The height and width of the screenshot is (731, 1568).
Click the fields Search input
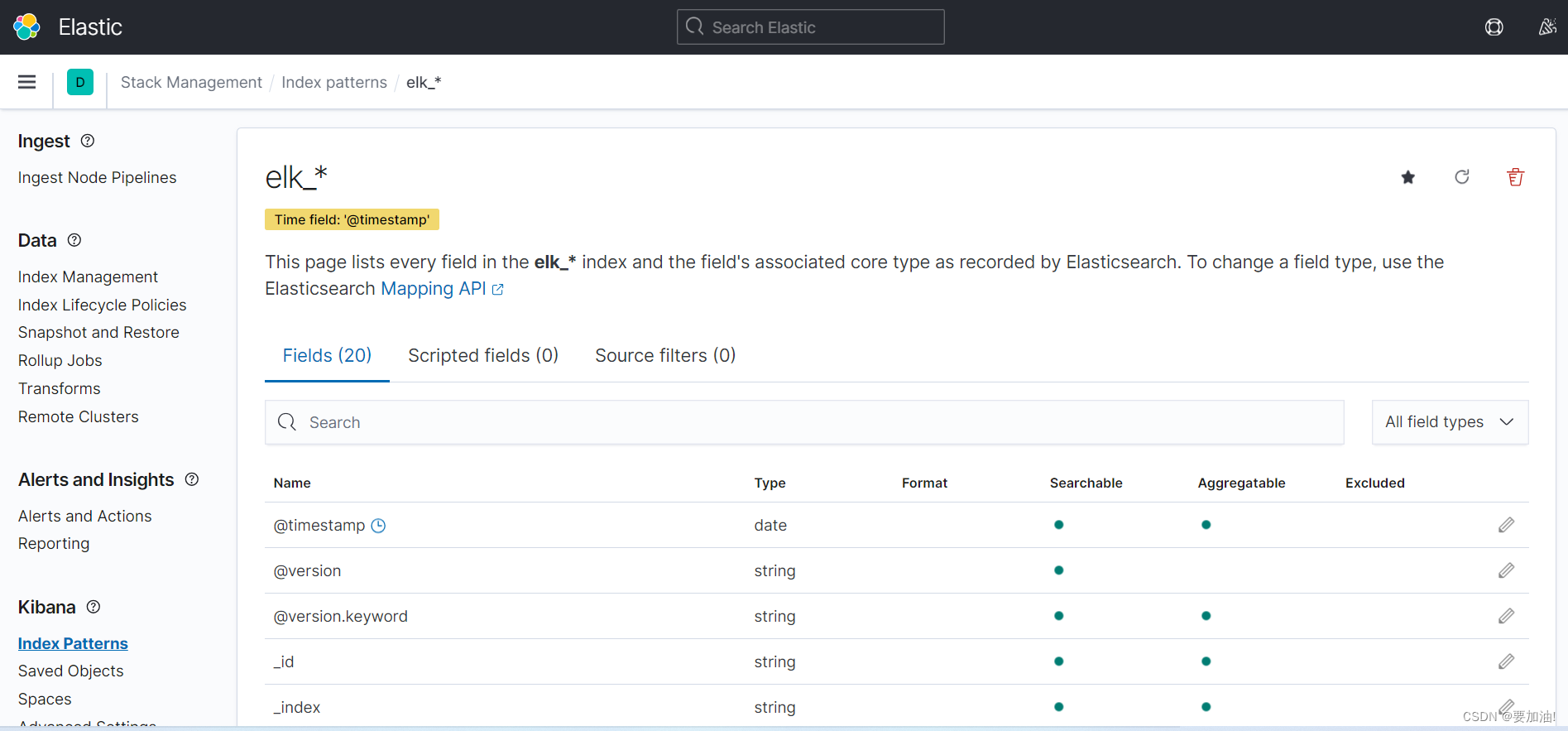pyautogui.click(x=804, y=422)
